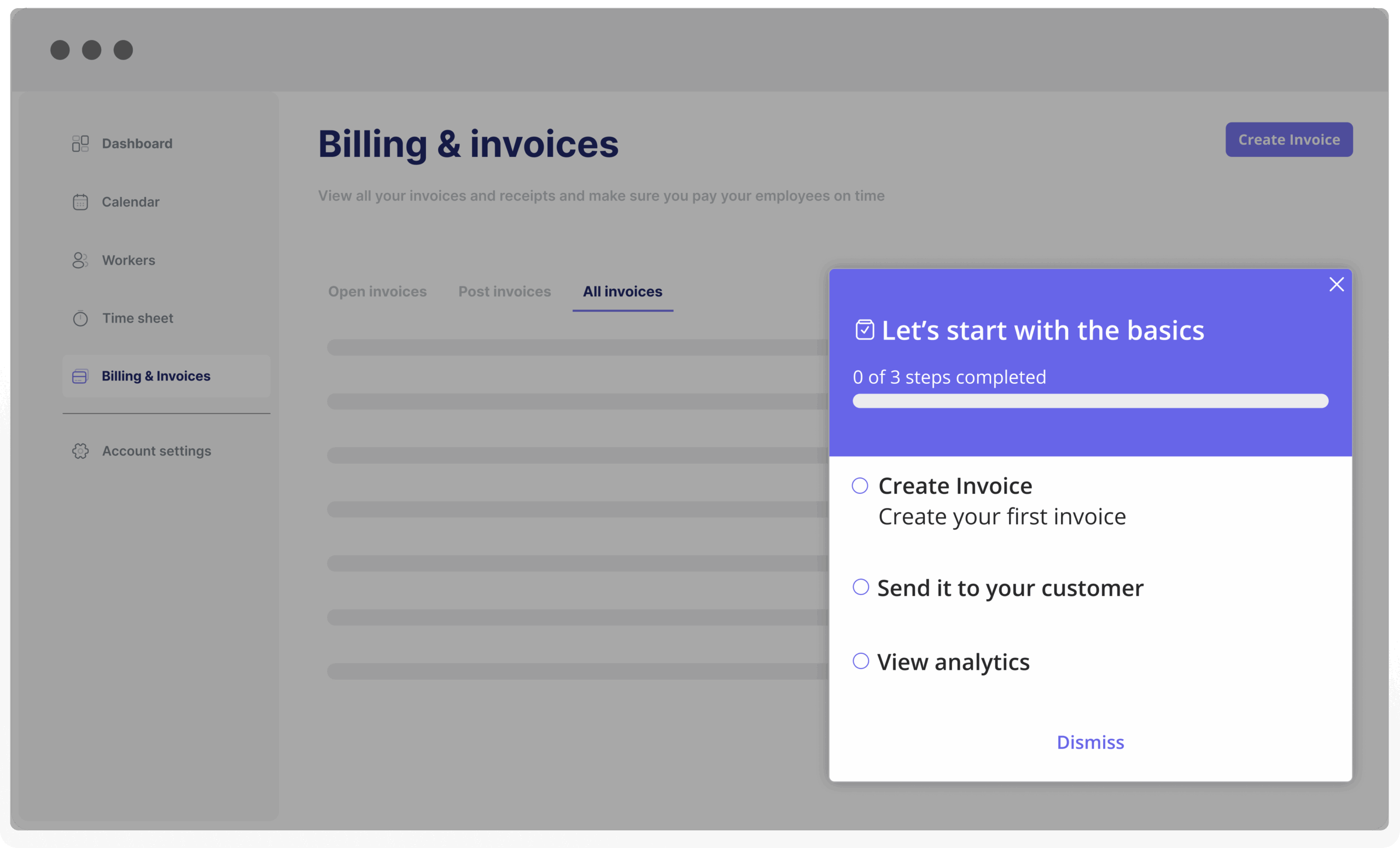This screenshot has height=848, width=1400.
Task: Click the Billing & Invoices card icon
Action: coord(80,377)
